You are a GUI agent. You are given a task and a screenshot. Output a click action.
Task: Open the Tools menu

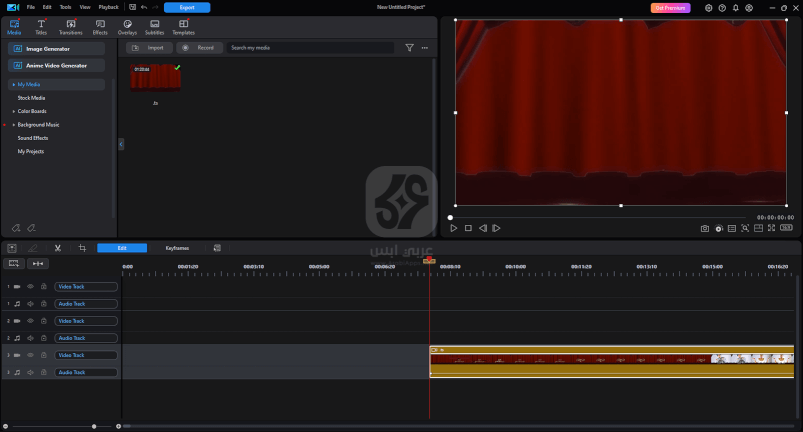click(65, 7)
